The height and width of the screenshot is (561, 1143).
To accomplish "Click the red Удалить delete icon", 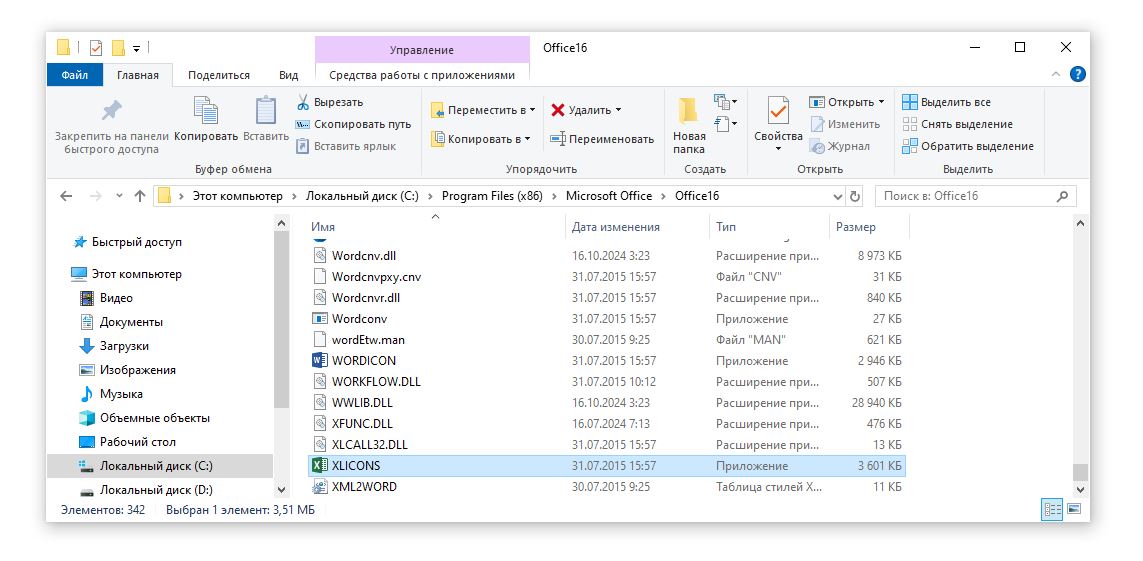I will click(558, 110).
